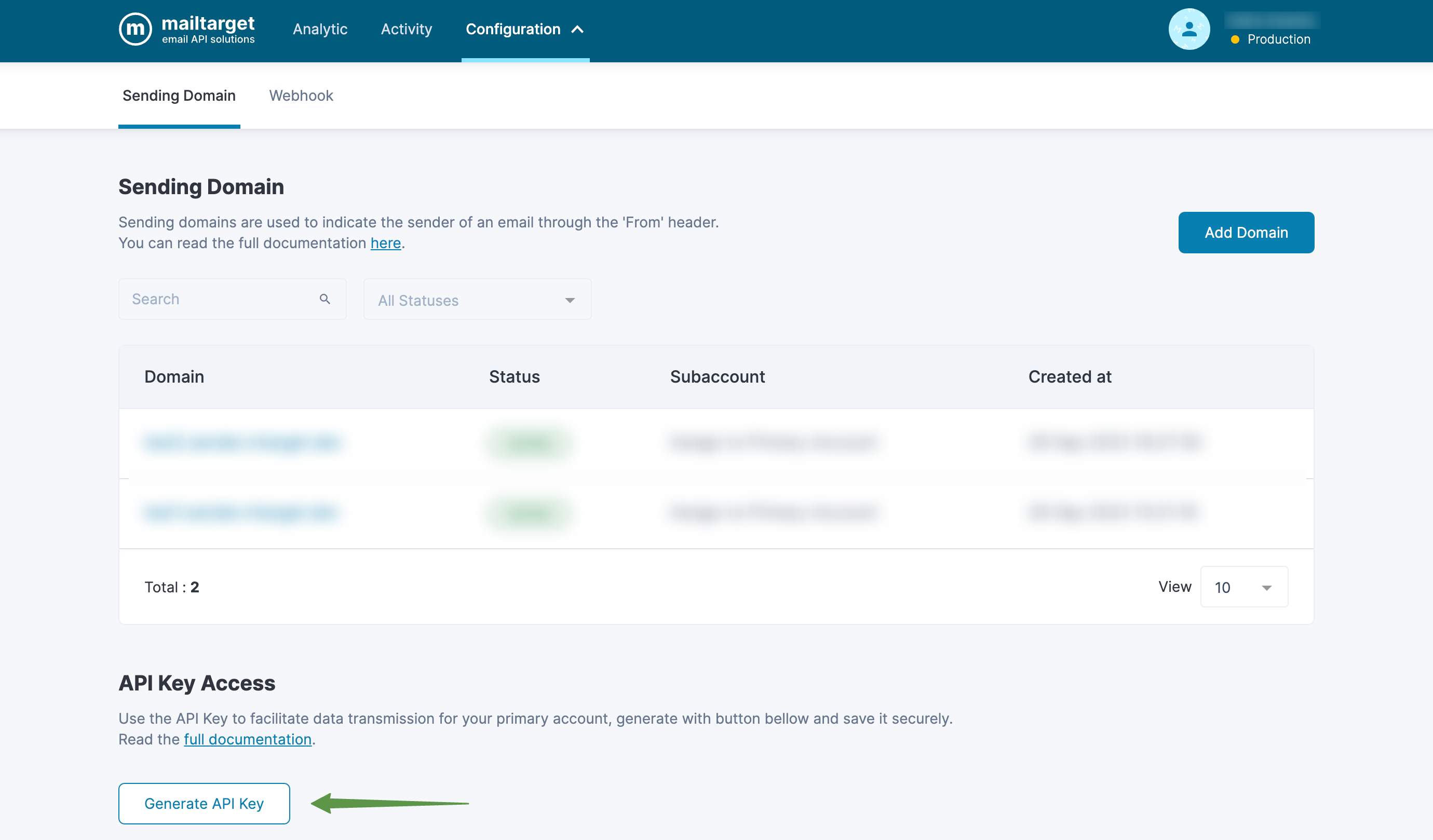This screenshot has width=1433, height=840.
Task: Focus the domain Search input field
Action: pos(222,299)
